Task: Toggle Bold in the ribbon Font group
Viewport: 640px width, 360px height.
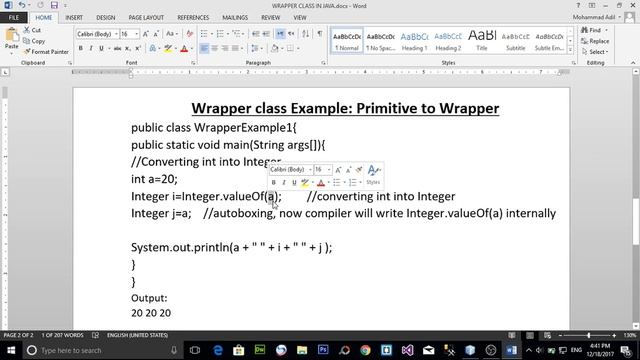Action: coord(81,49)
